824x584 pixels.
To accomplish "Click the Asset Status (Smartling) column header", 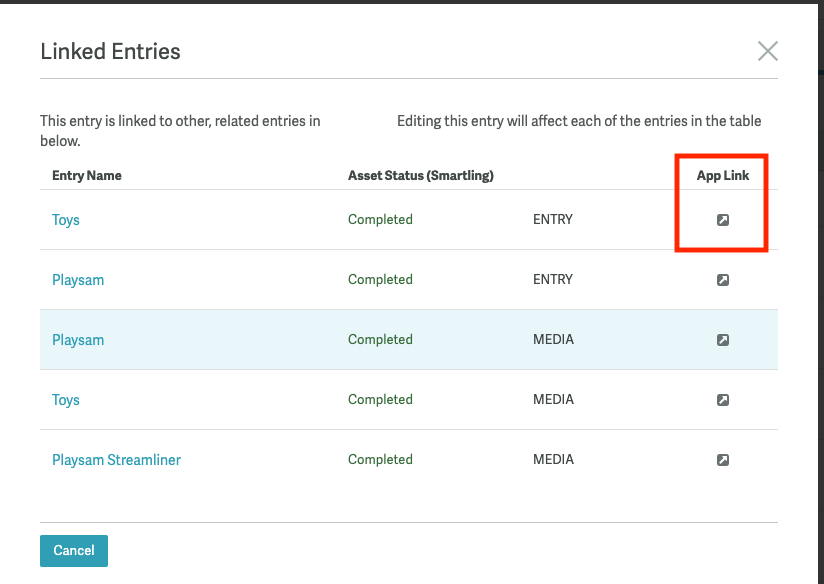I will point(421,175).
